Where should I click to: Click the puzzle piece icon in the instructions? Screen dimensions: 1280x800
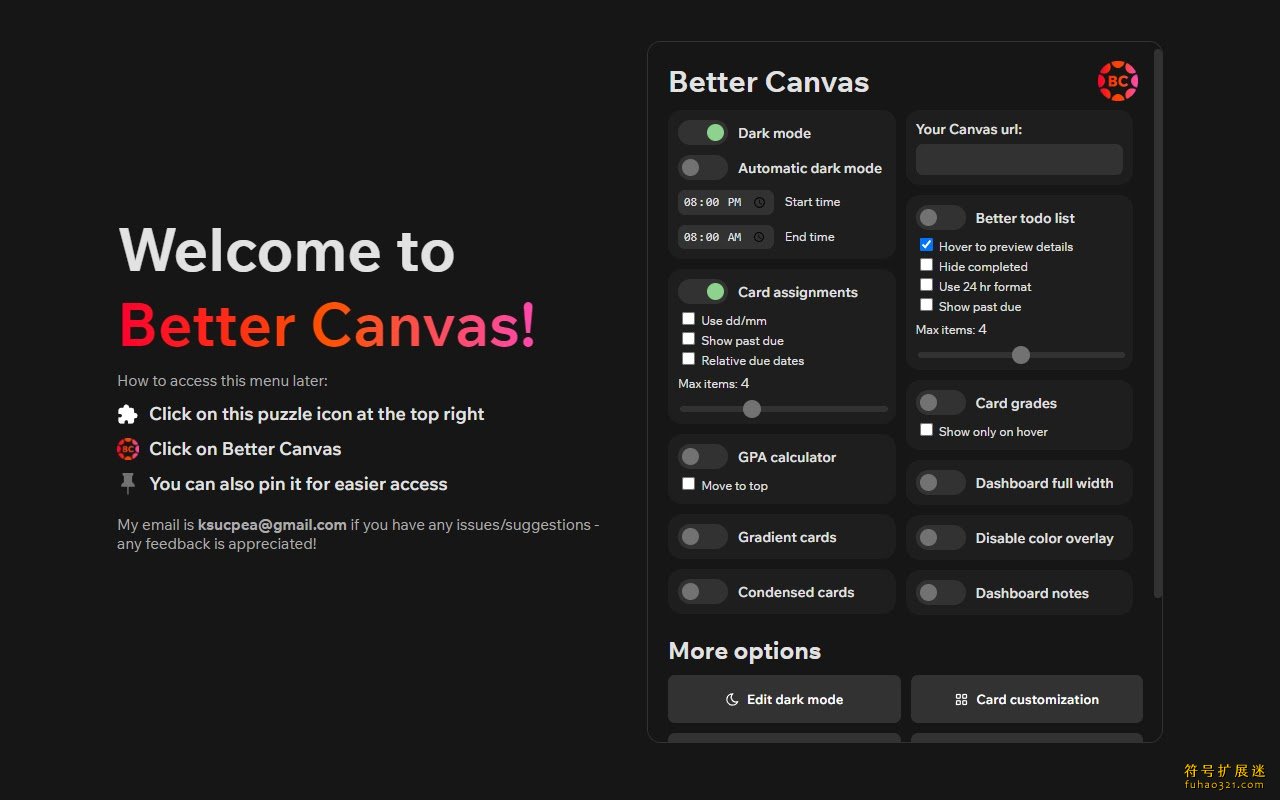pyautogui.click(x=127, y=414)
